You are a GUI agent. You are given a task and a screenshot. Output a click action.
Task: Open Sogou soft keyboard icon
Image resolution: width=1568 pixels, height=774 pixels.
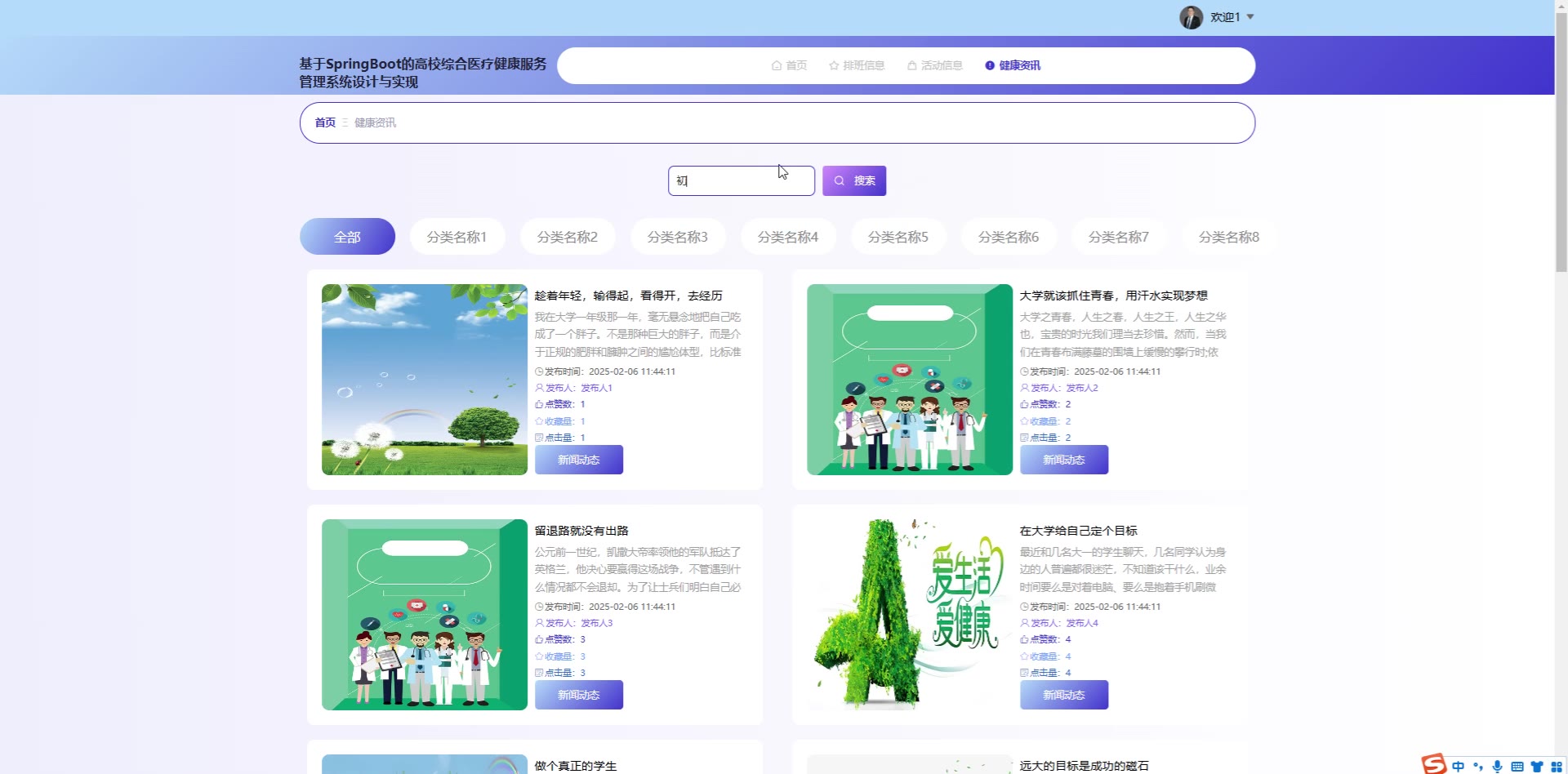(x=1517, y=766)
